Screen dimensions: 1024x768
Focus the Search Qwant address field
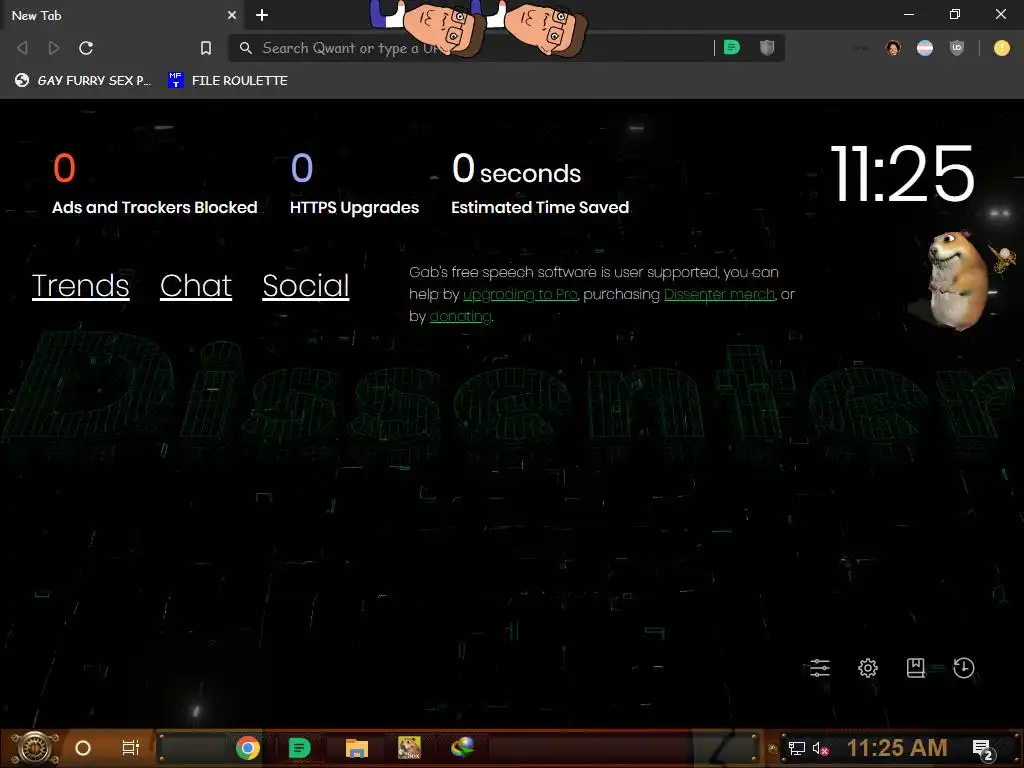coord(470,48)
